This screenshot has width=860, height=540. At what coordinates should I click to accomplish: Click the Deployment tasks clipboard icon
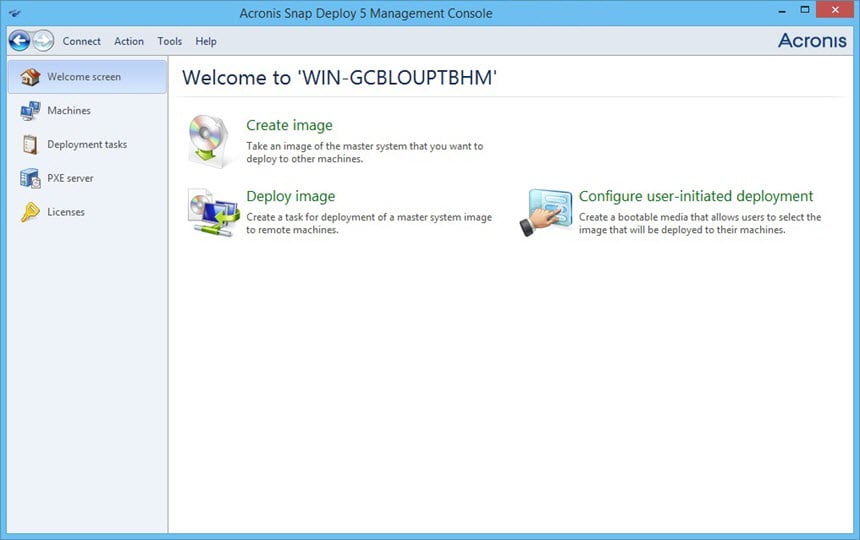[x=30, y=145]
